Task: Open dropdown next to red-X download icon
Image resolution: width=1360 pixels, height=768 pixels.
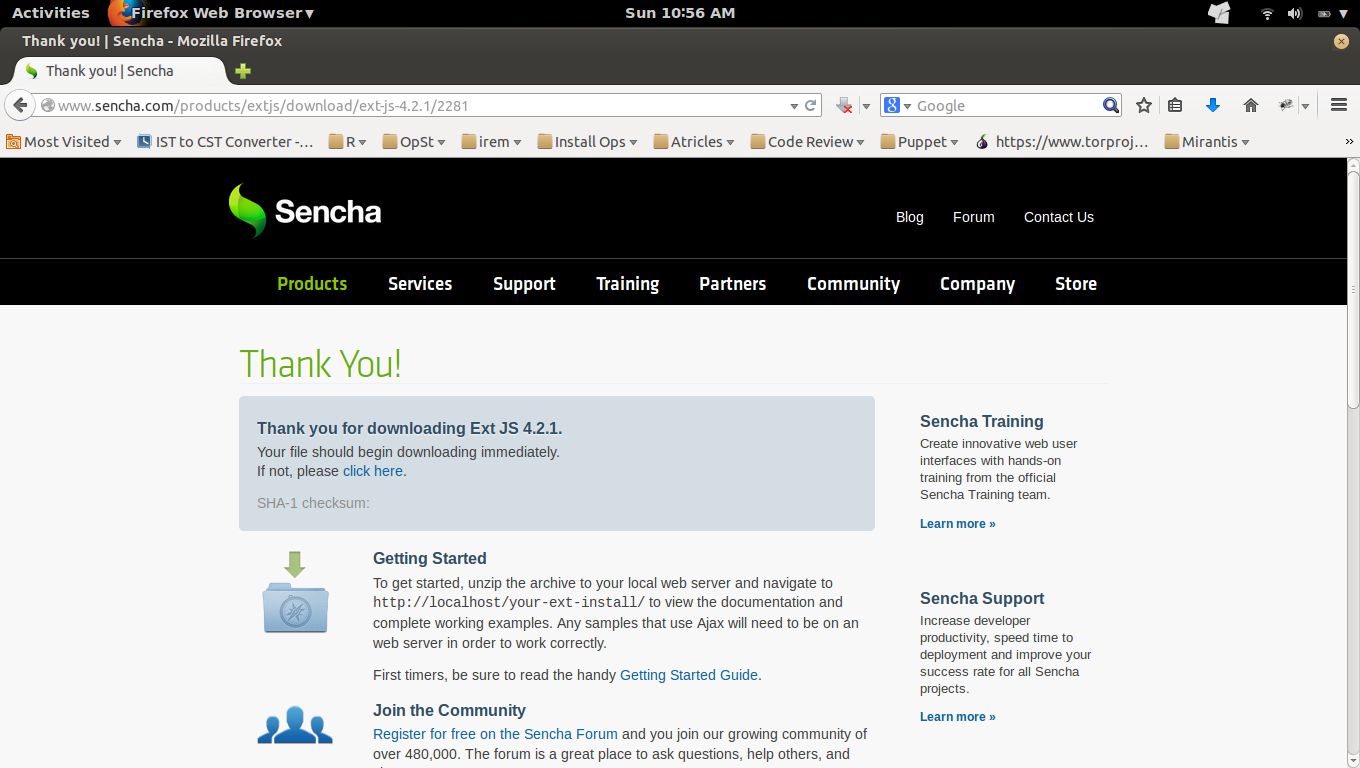Action: click(x=866, y=106)
